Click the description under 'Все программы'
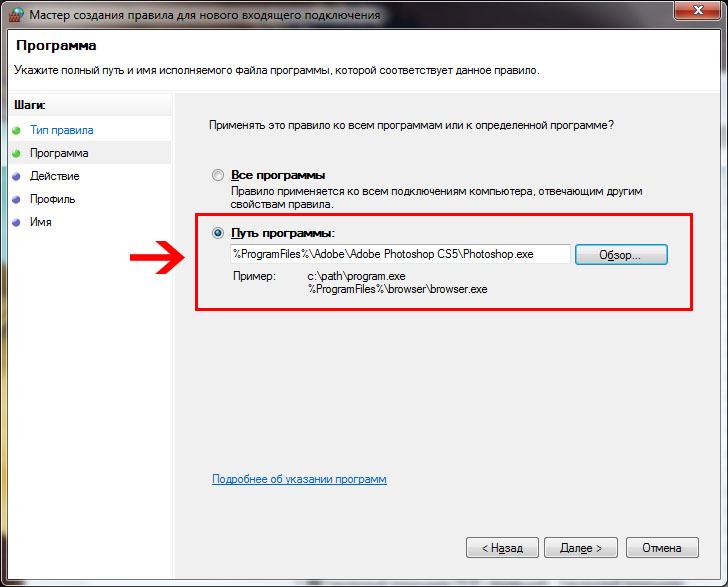 436,197
